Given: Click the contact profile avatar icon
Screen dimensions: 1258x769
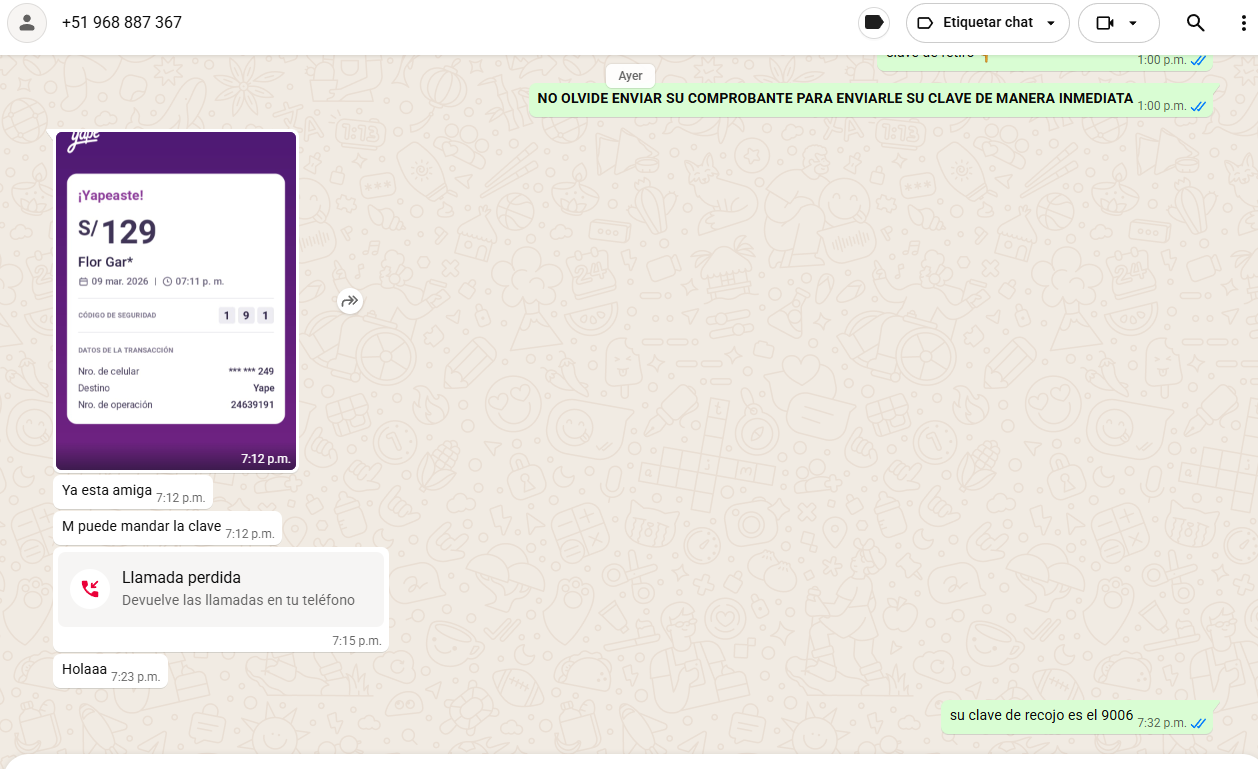Looking at the screenshot, I should click(27, 23).
